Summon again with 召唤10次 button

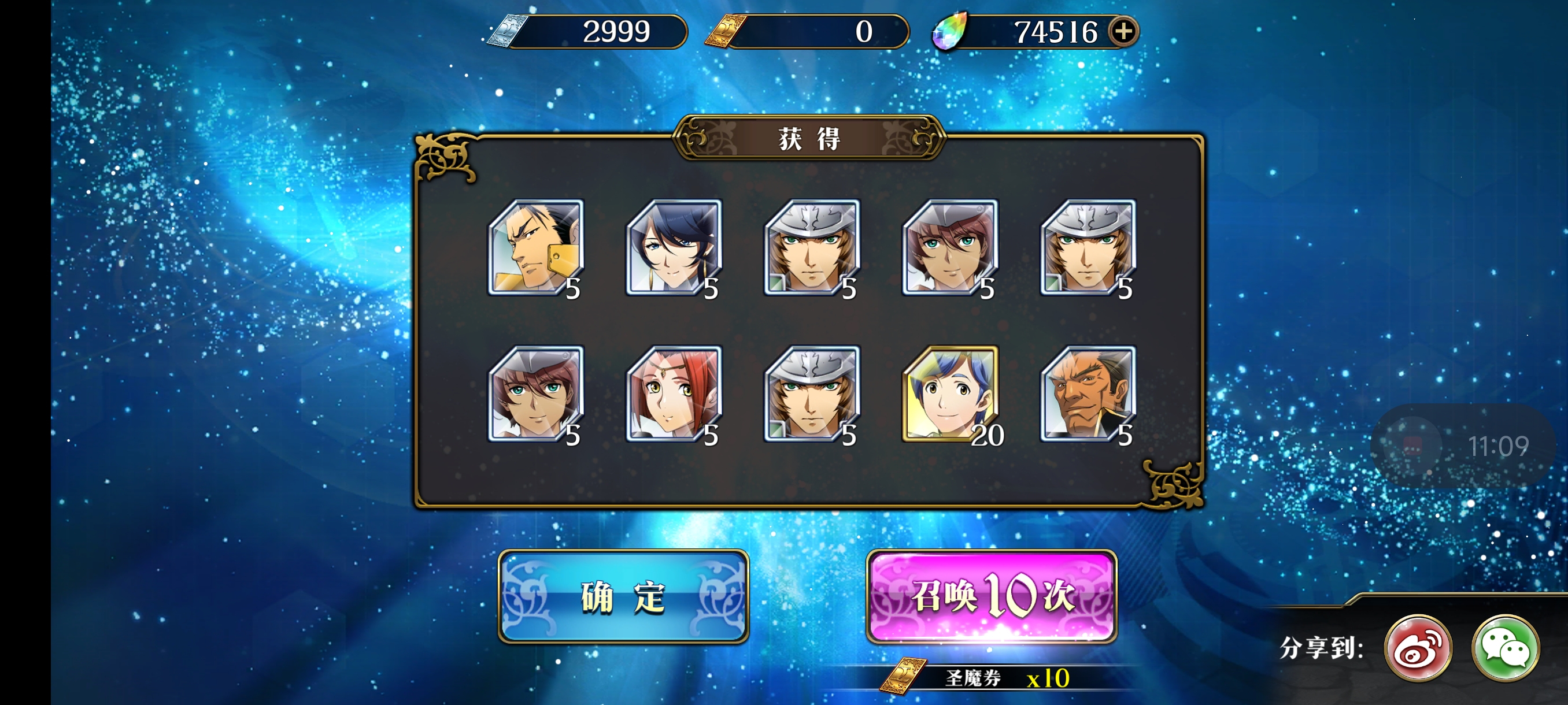pyautogui.click(x=991, y=596)
